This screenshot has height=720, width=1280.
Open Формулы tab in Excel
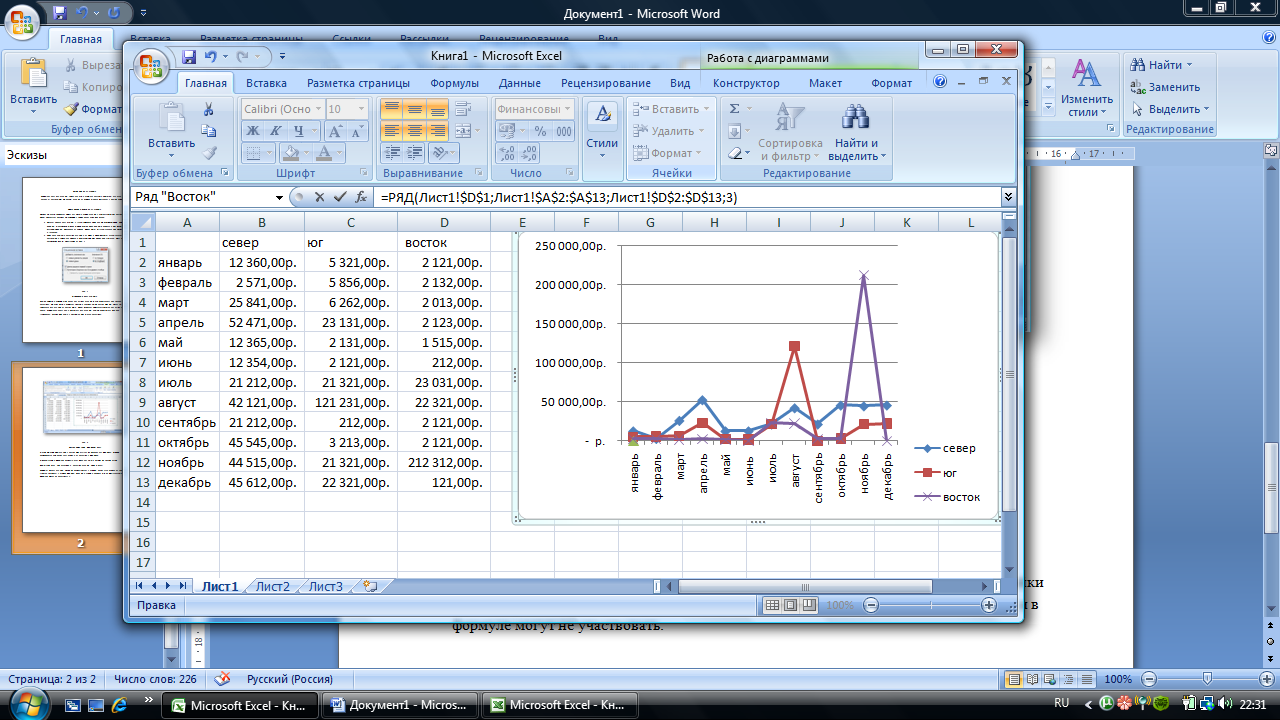coord(454,83)
